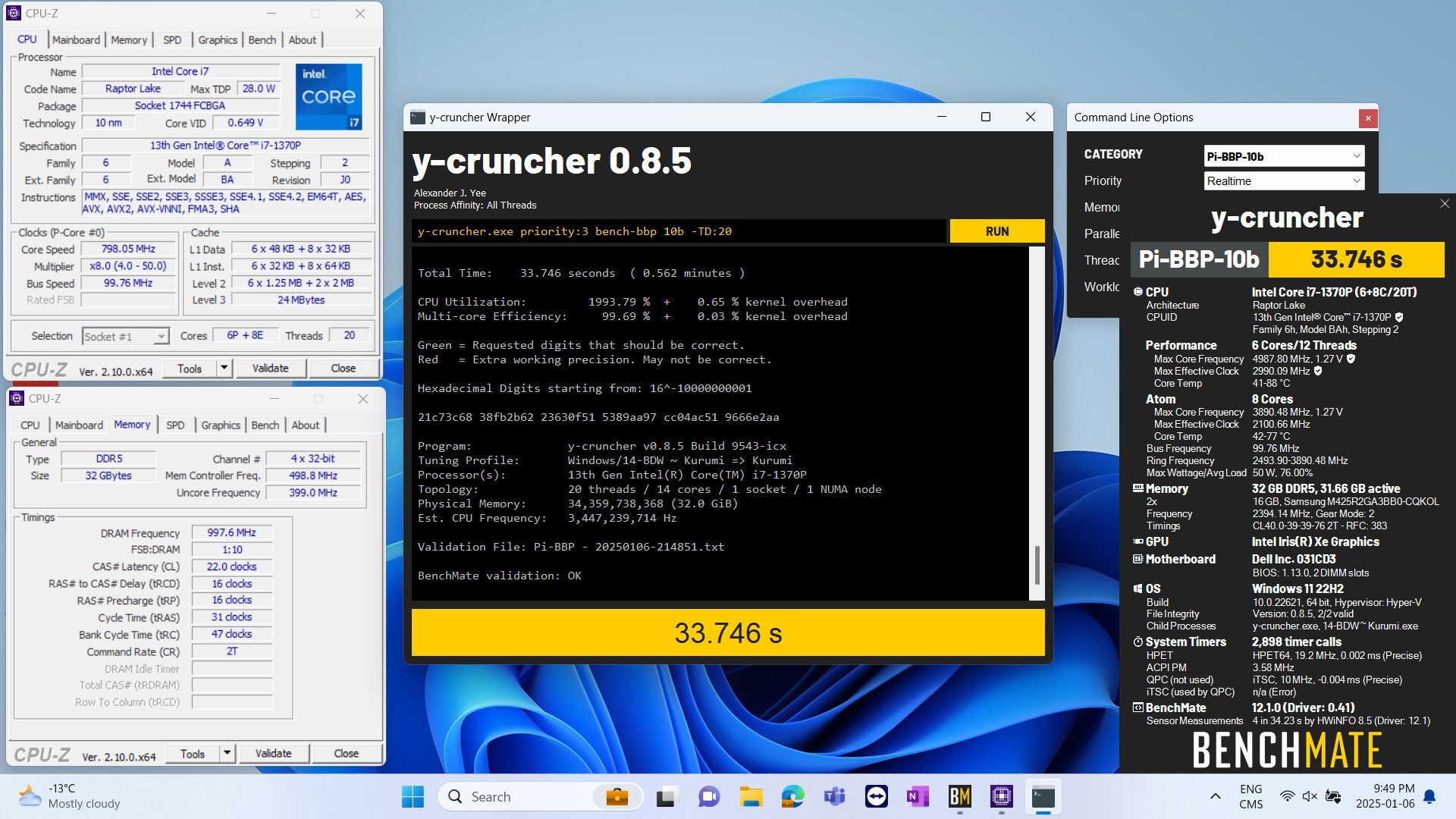Image resolution: width=1456 pixels, height=819 pixels.
Task: Click Close button in Memory CPU-Z window
Action: click(x=346, y=753)
